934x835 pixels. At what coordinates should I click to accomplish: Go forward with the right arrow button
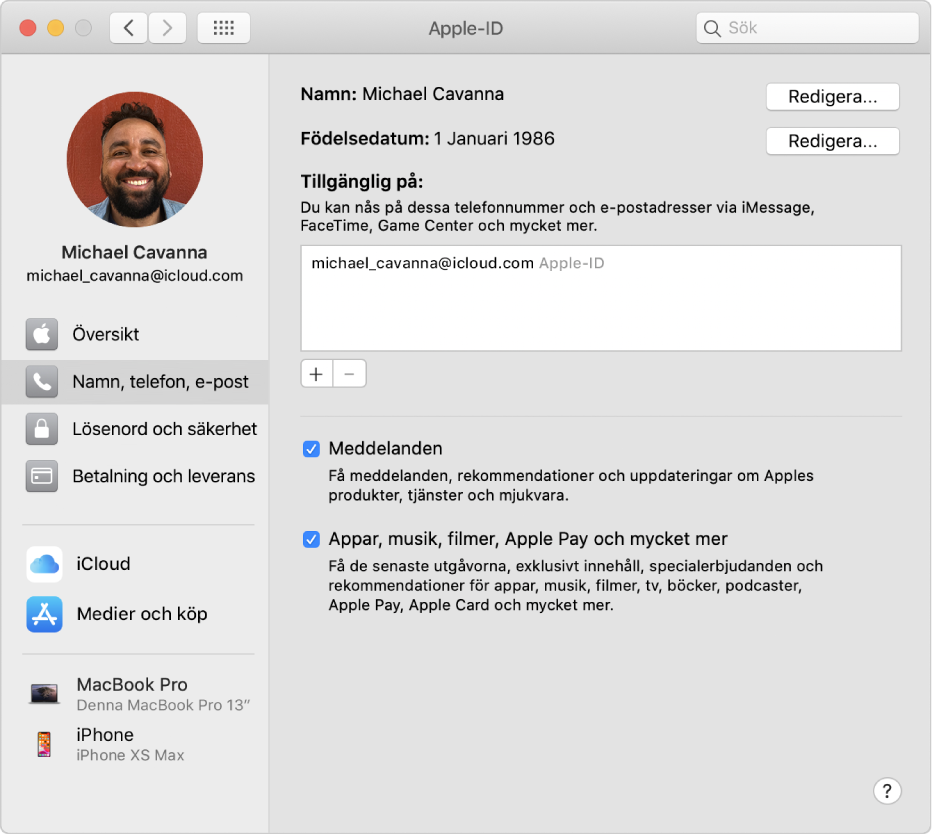(167, 27)
